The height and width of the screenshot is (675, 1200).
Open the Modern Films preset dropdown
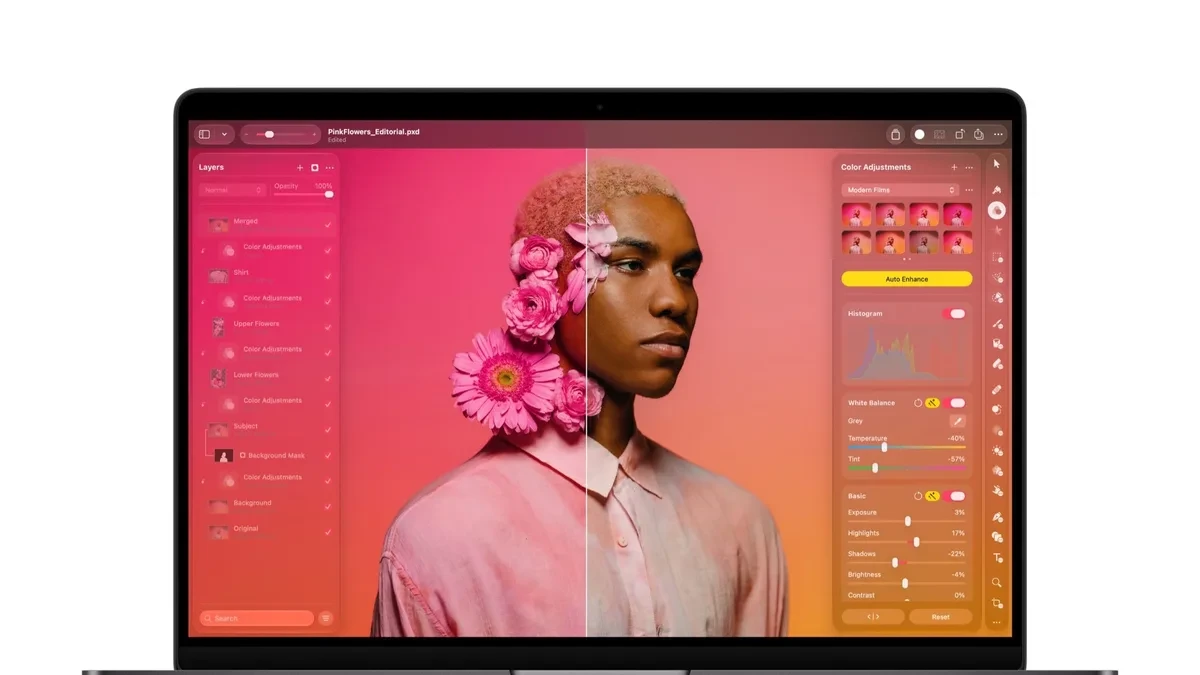click(x=900, y=190)
